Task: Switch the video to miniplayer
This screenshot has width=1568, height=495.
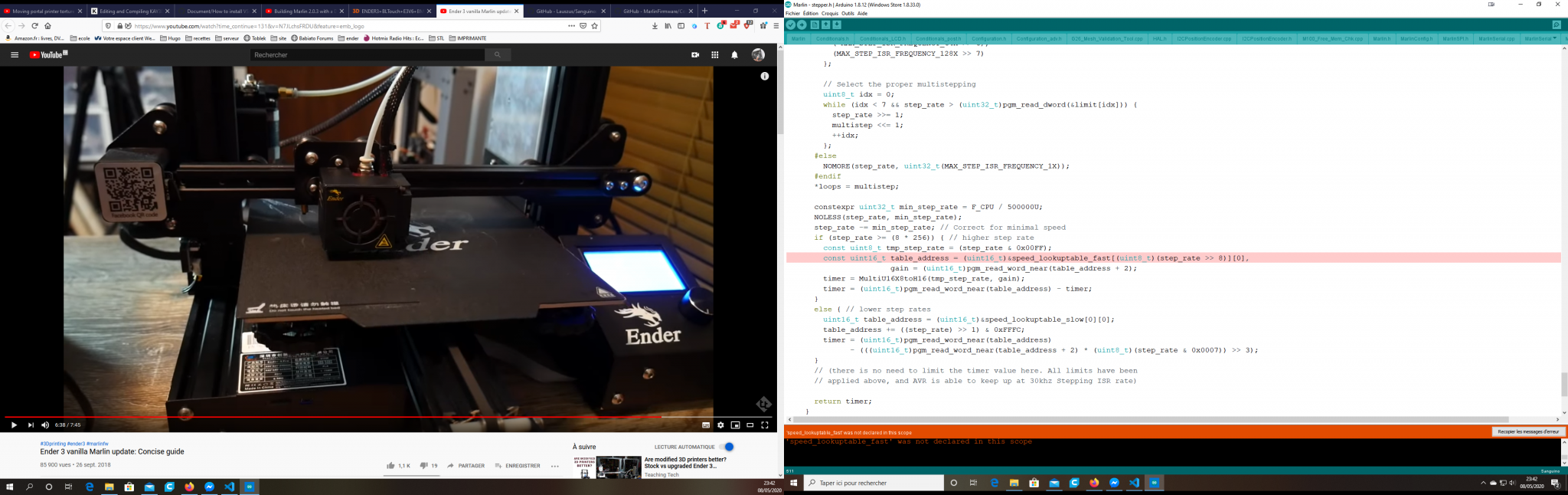Action: (735, 425)
